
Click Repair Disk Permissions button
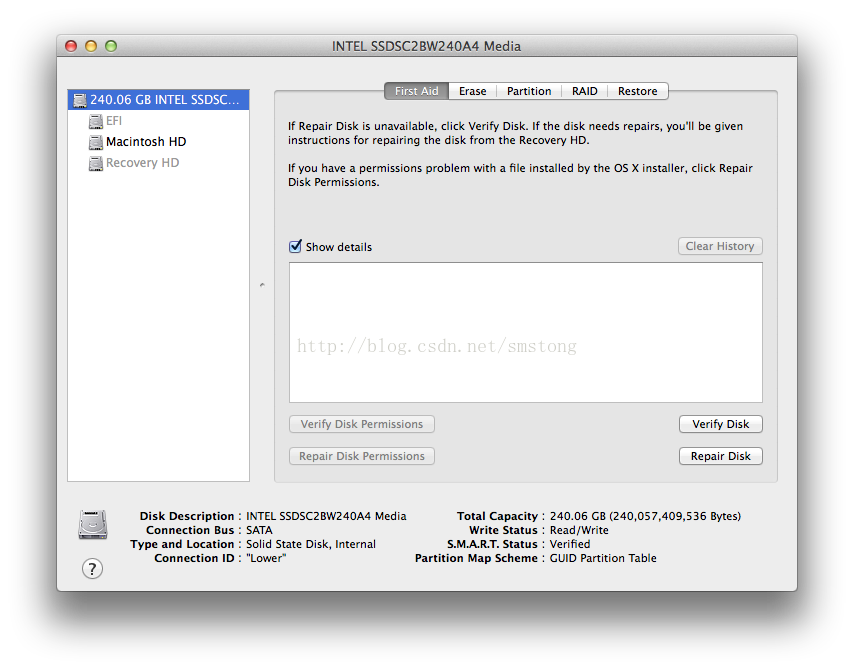(362, 456)
